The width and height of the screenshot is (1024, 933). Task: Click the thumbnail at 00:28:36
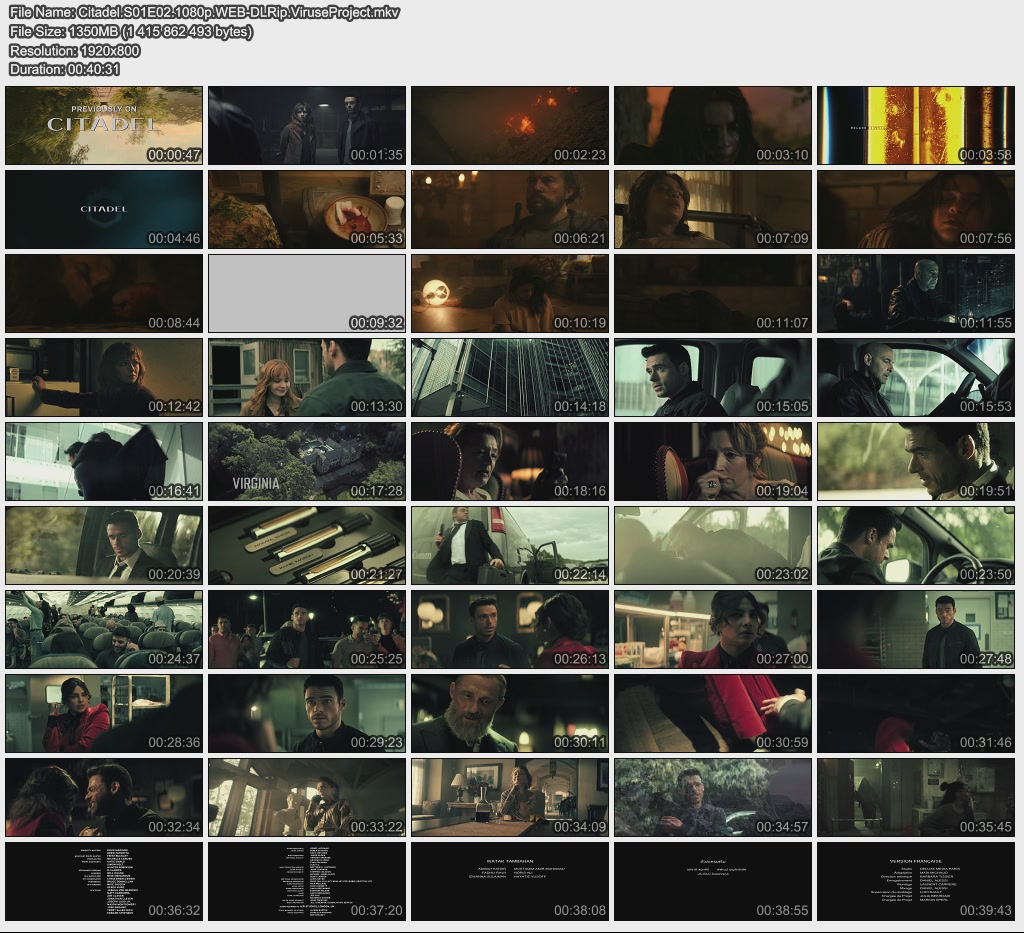(104, 713)
